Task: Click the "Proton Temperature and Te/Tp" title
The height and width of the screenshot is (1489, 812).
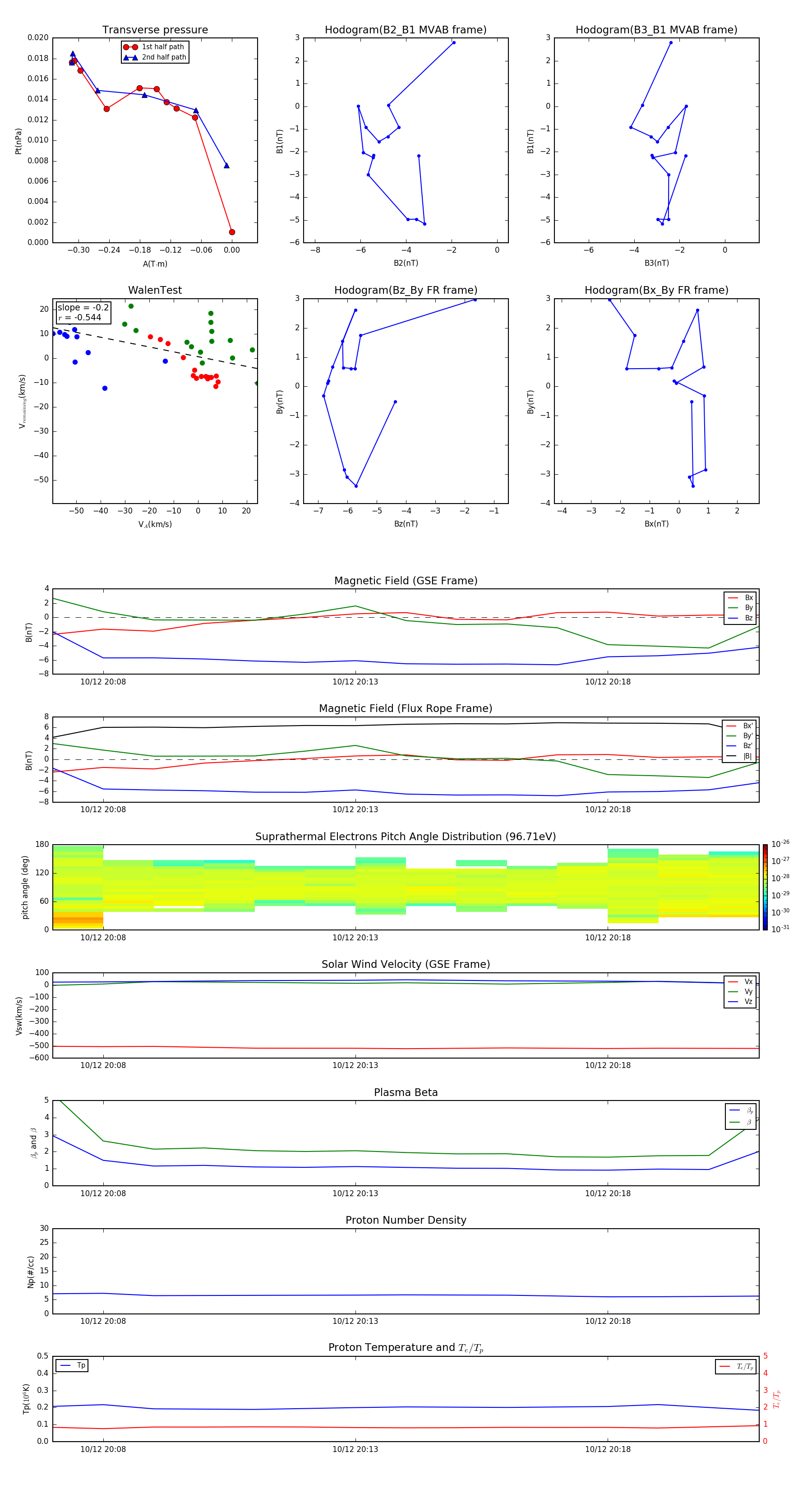Action: click(x=406, y=1348)
